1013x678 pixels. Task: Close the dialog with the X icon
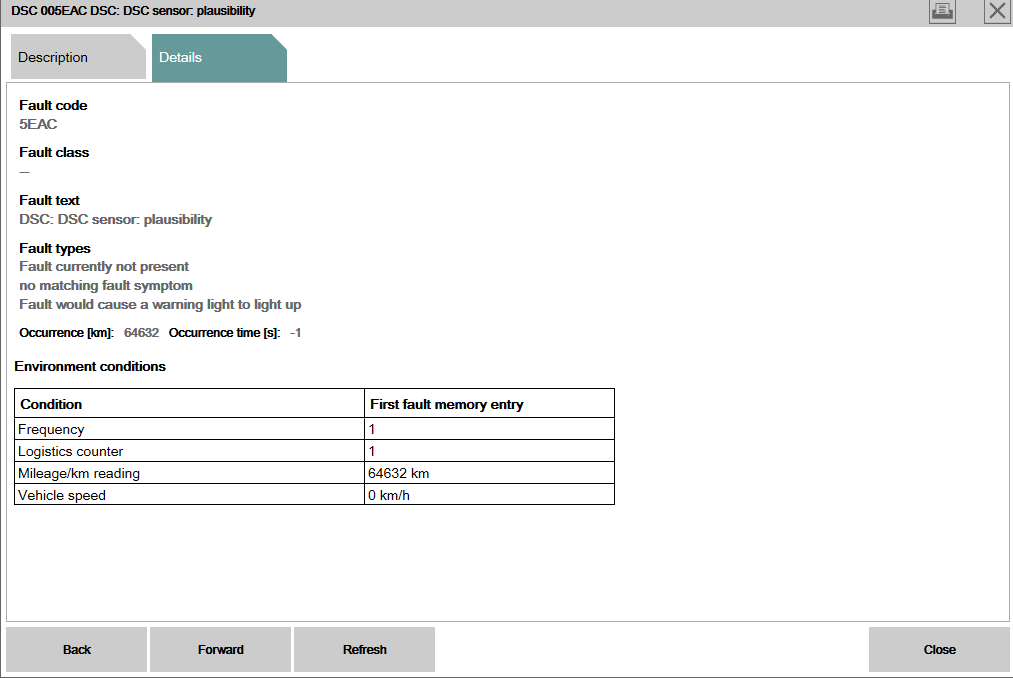(997, 11)
